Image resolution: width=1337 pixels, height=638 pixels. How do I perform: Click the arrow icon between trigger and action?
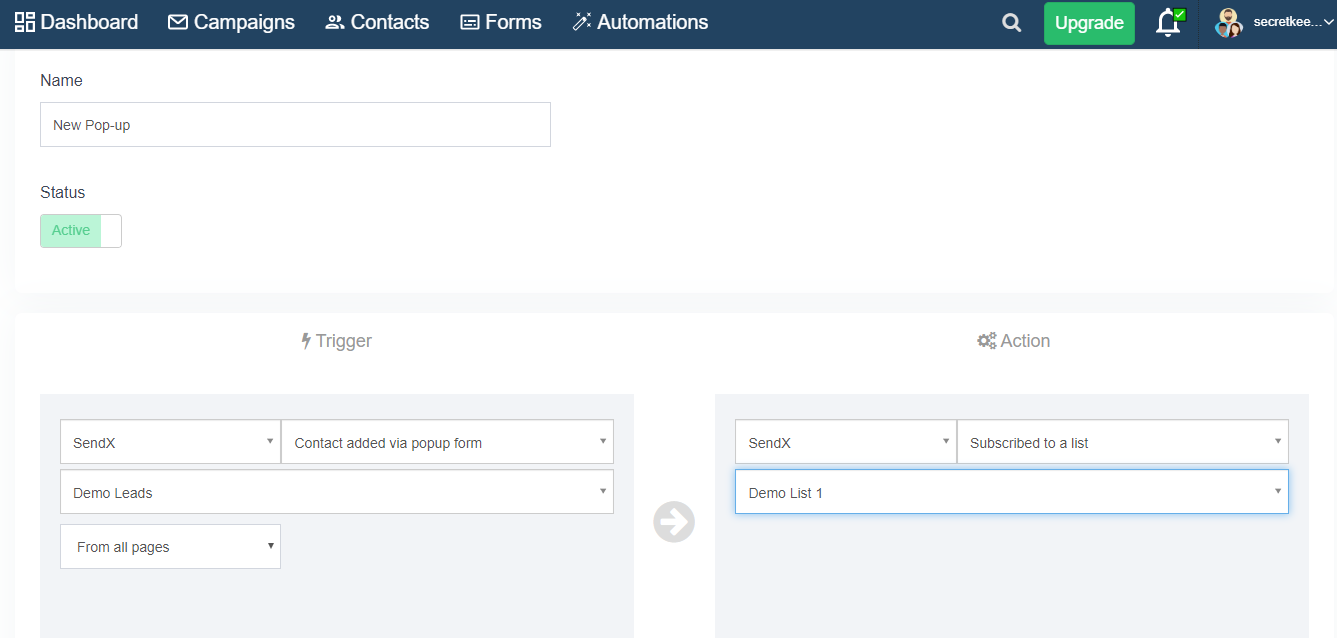(x=674, y=522)
